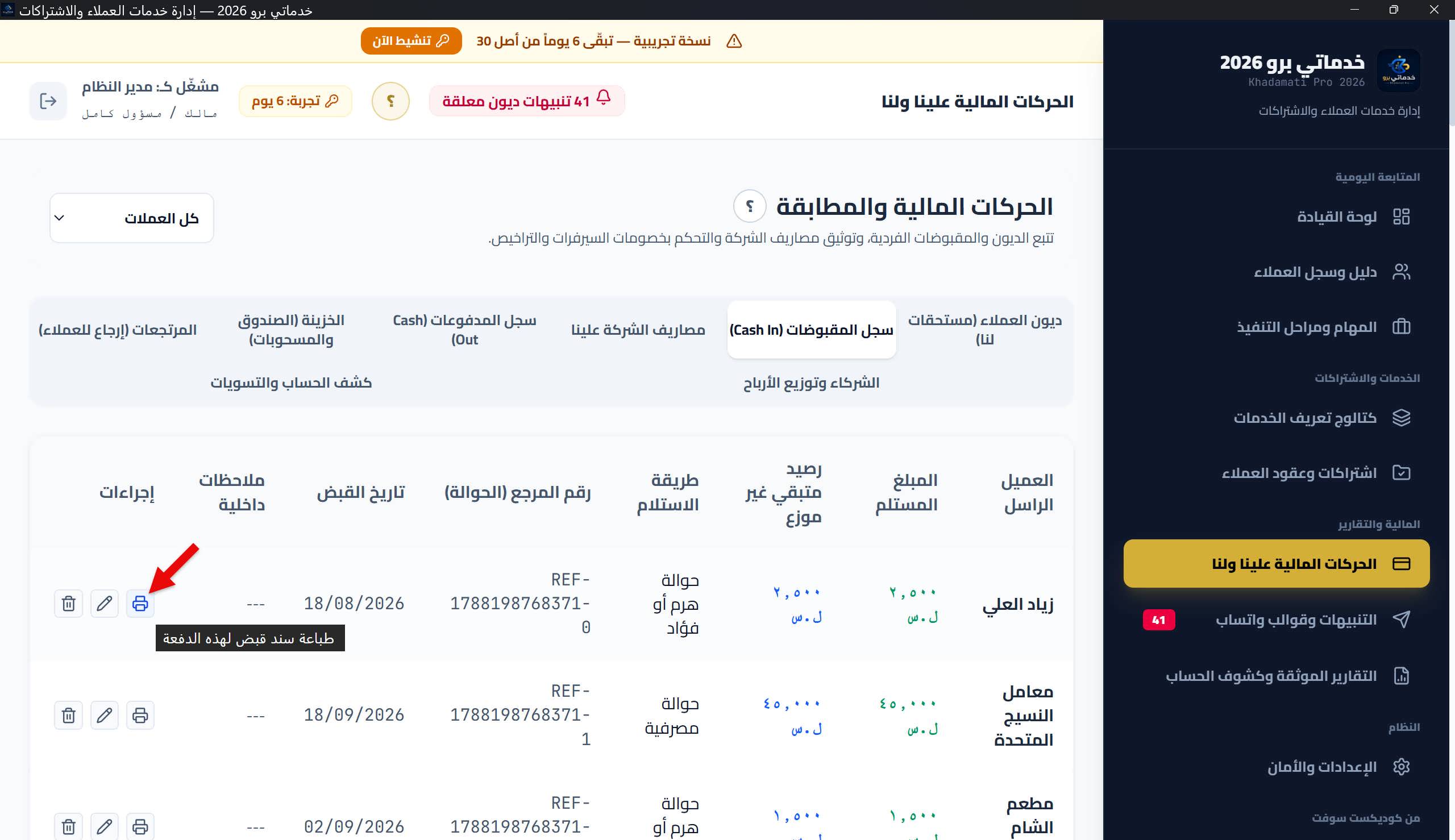Open الخزينة (الصندوق والمسحوبات) tab
Viewport: 1455px width, 840px height.
pyautogui.click(x=292, y=330)
